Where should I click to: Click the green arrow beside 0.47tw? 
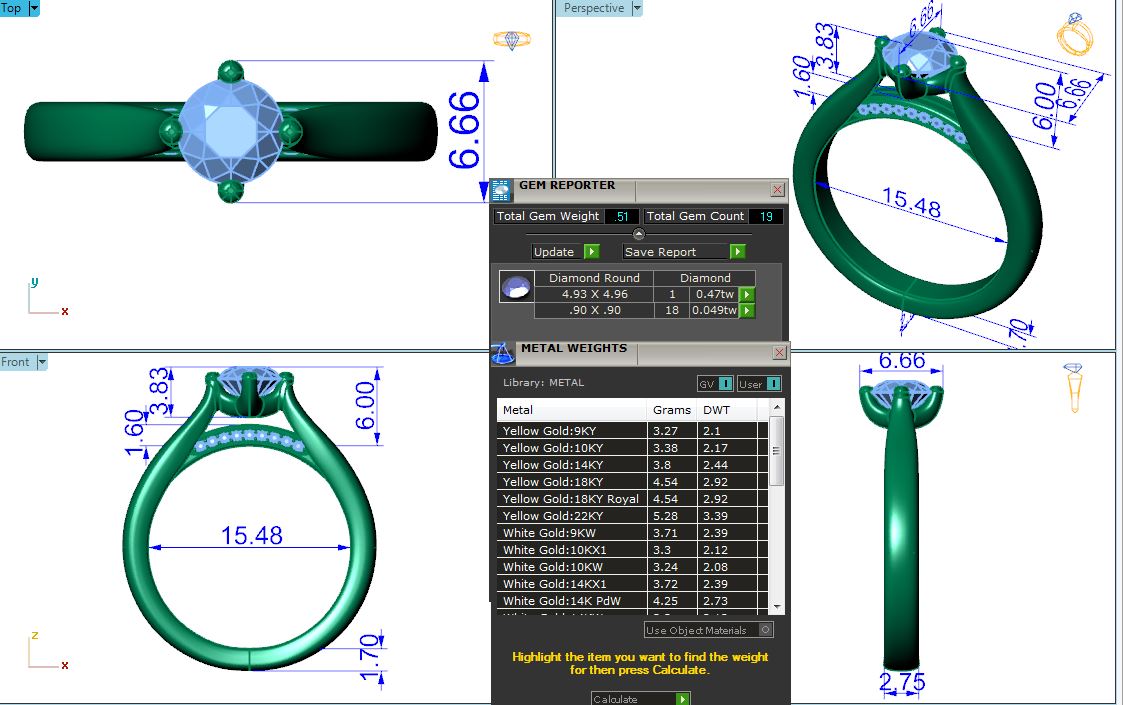pyautogui.click(x=746, y=295)
